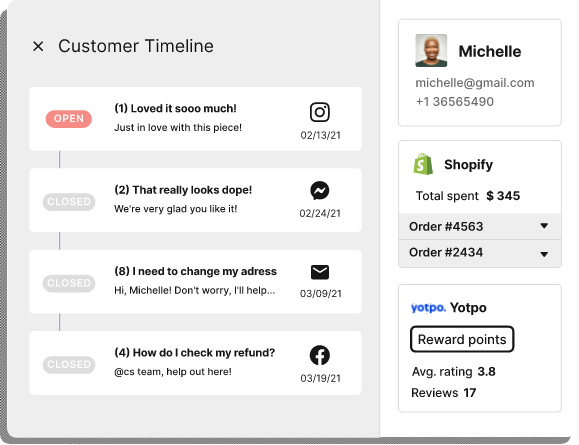Open Michelle's profile photo

(431, 51)
